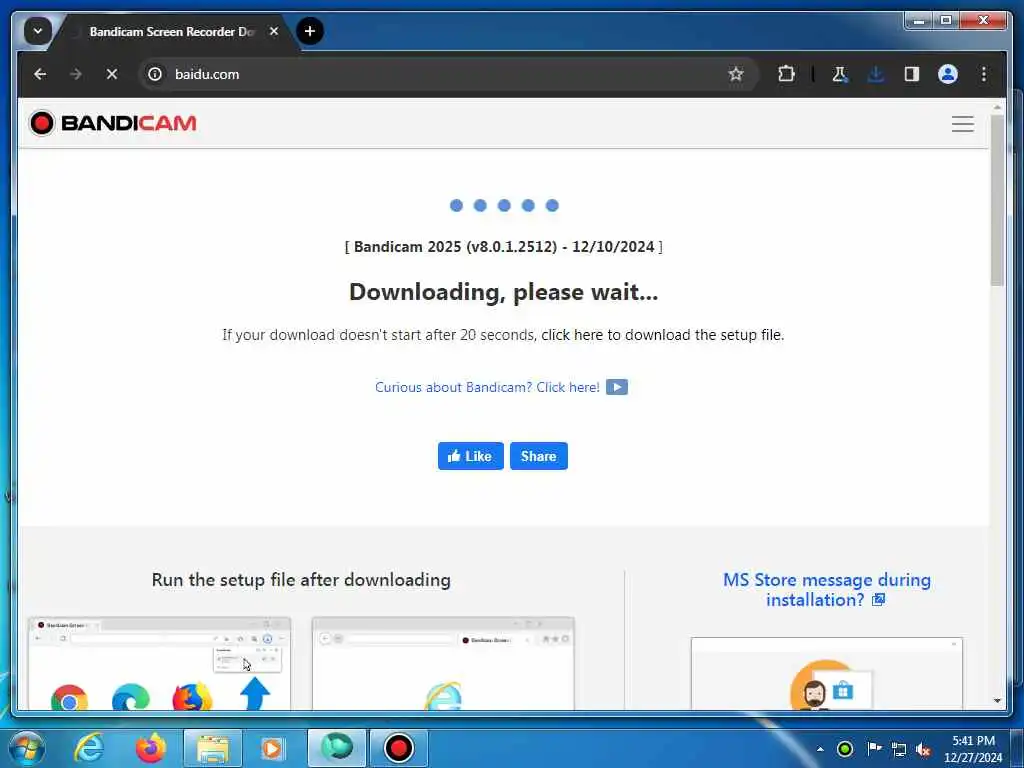Click the scrollbar up arrow
The height and width of the screenshot is (768, 1024).
[x=997, y=107]
